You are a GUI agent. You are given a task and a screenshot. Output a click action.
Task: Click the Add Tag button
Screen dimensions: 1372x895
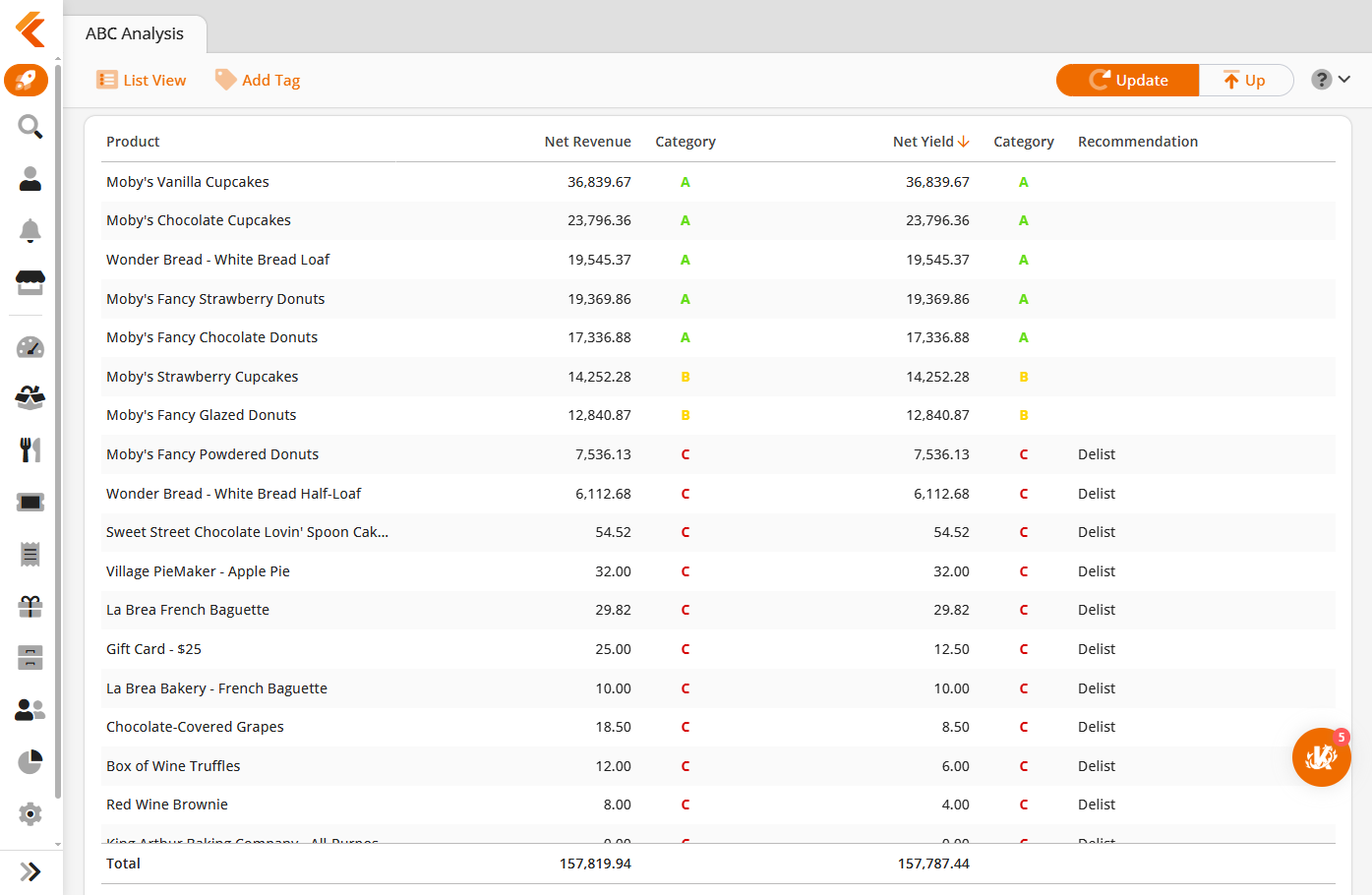[x=258, y=81]
